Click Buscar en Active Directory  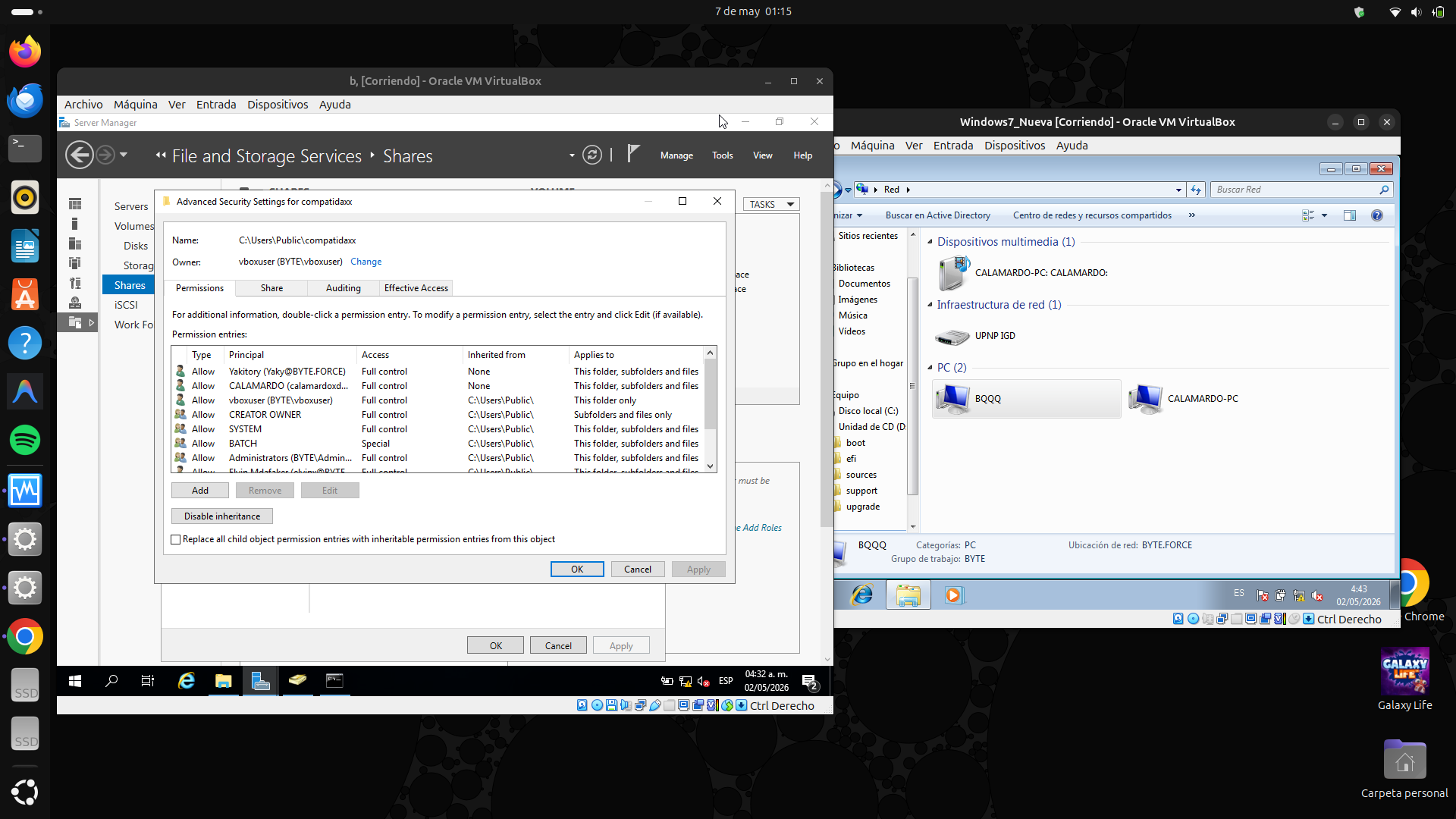(937, 215)
